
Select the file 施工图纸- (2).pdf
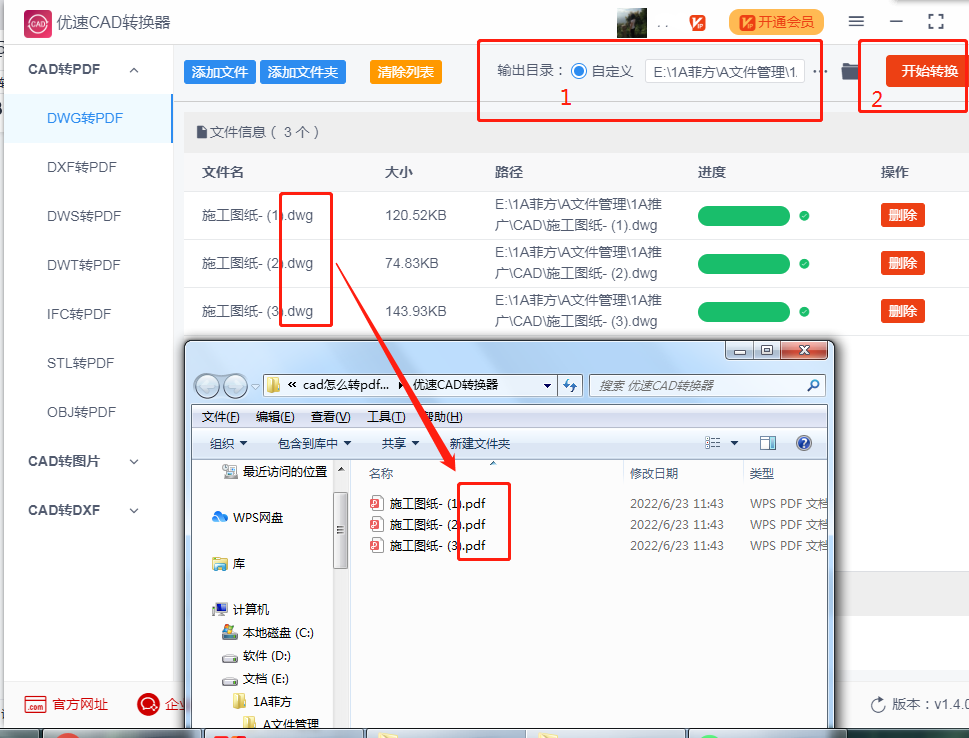(x=427, y=525)
